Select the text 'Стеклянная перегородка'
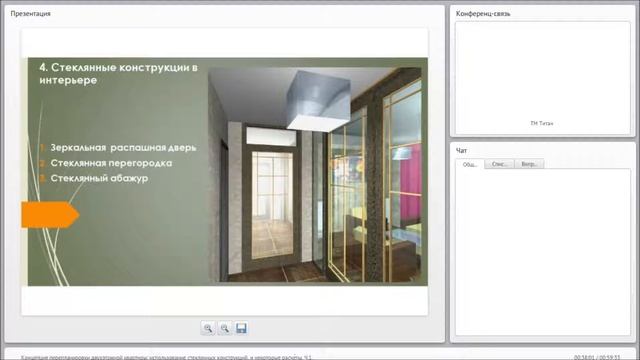Image resolution: width=640 pixels, height=360 pixels. 111,163
